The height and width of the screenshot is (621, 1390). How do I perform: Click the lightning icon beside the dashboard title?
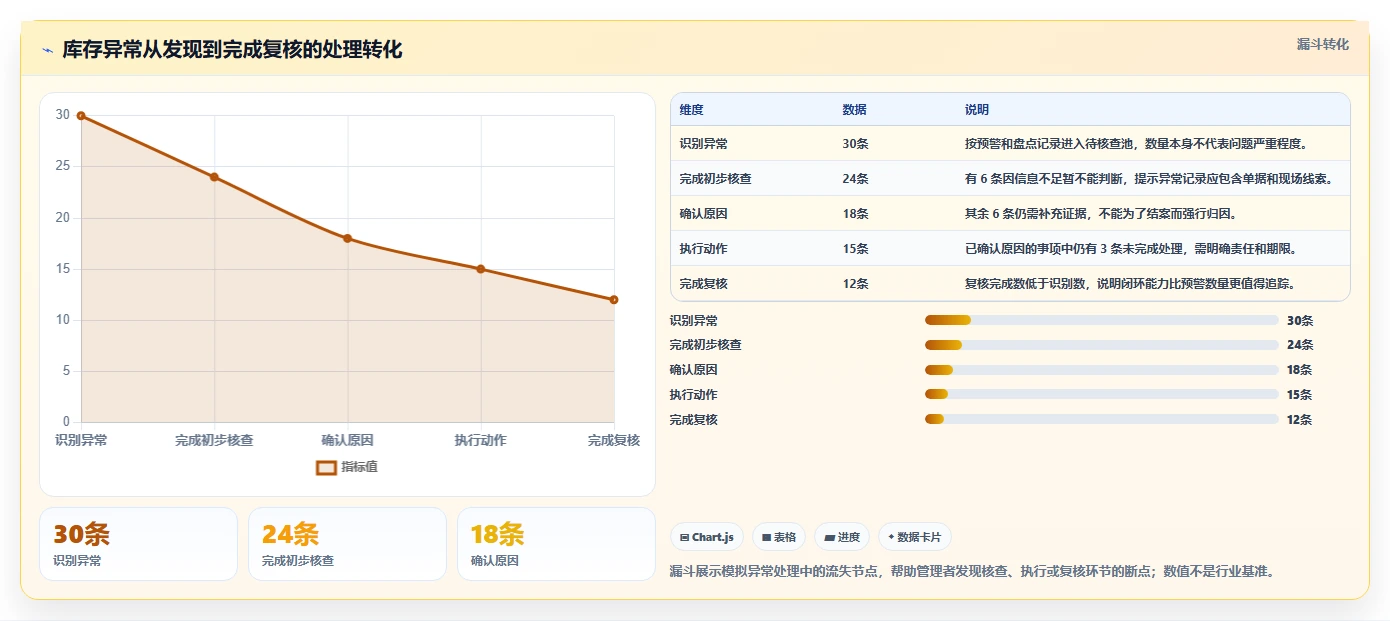(x=47, y=50)
